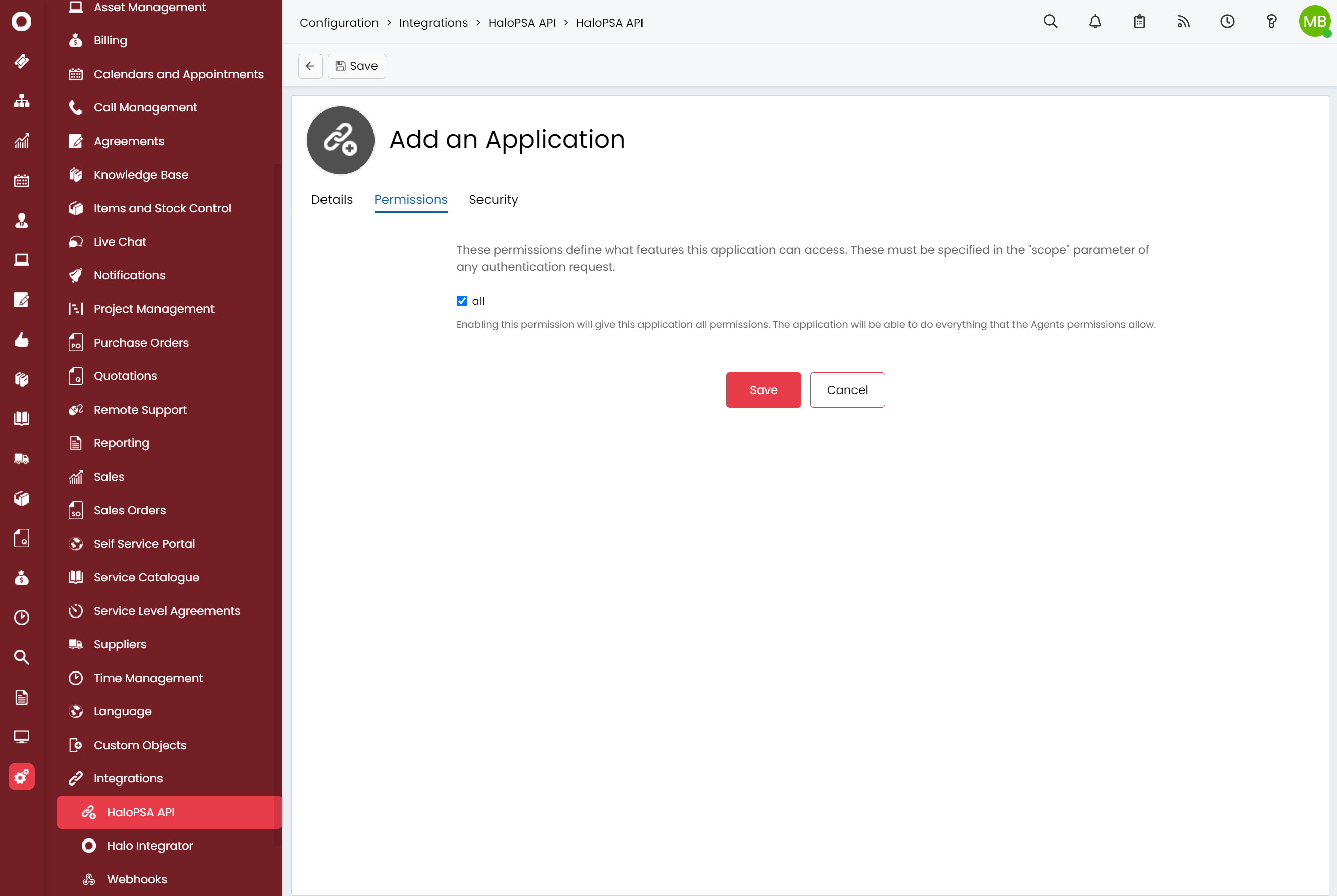Open agreements pencil icon in narrow sidebar

pyautogui.click(x=22, y=300)
